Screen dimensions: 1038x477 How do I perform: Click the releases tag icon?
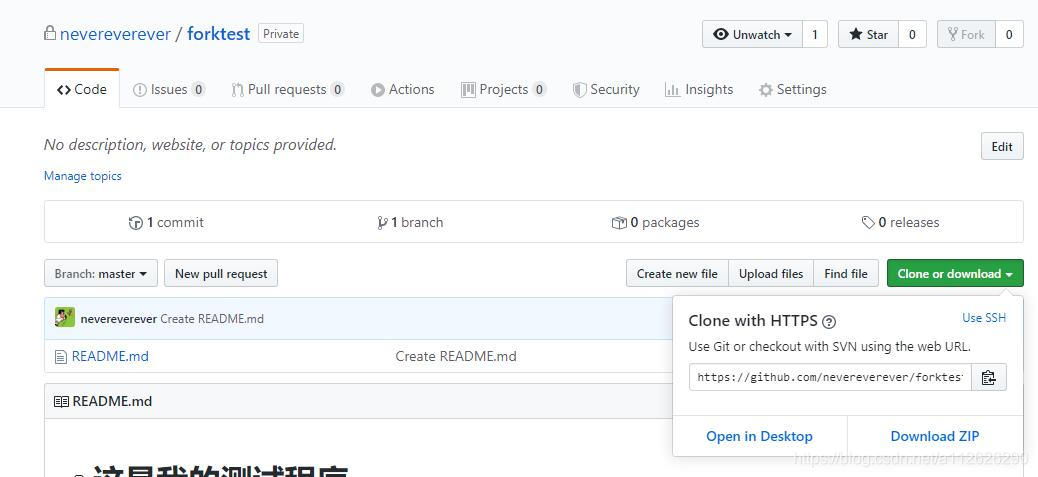(x=868, y=223)
